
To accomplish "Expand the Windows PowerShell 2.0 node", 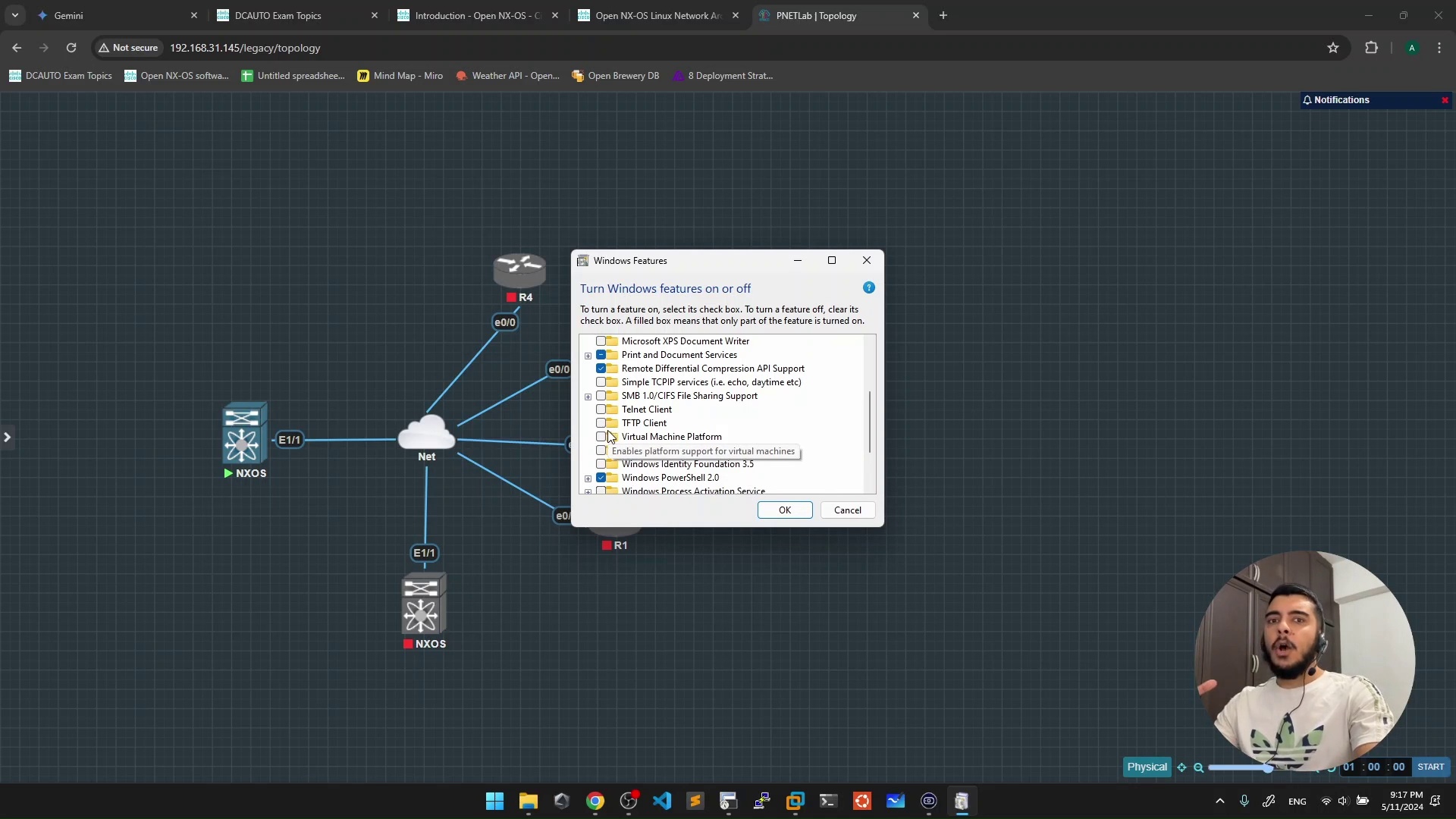I will [x=588, y=479].
